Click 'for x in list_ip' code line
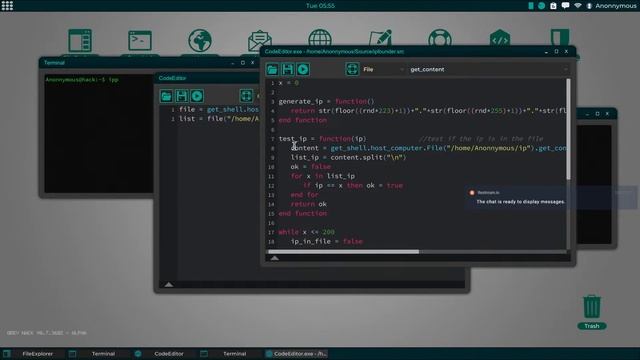The image size is (640, 360). coord(322,176)
